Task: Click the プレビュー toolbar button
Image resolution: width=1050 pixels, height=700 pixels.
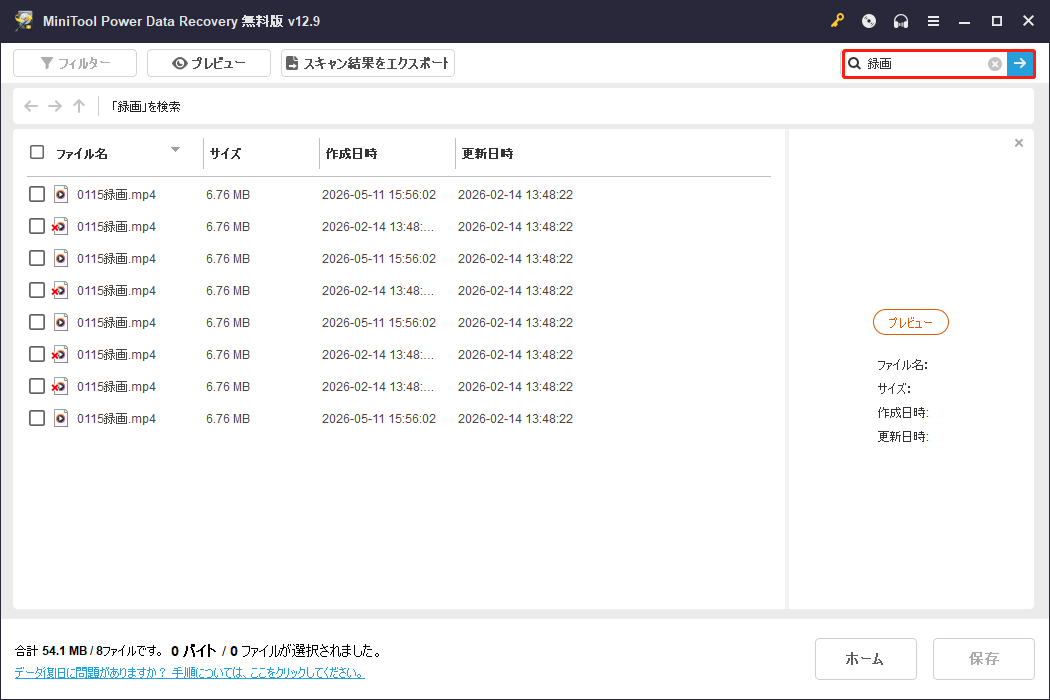Action: [x=209, y=63]
